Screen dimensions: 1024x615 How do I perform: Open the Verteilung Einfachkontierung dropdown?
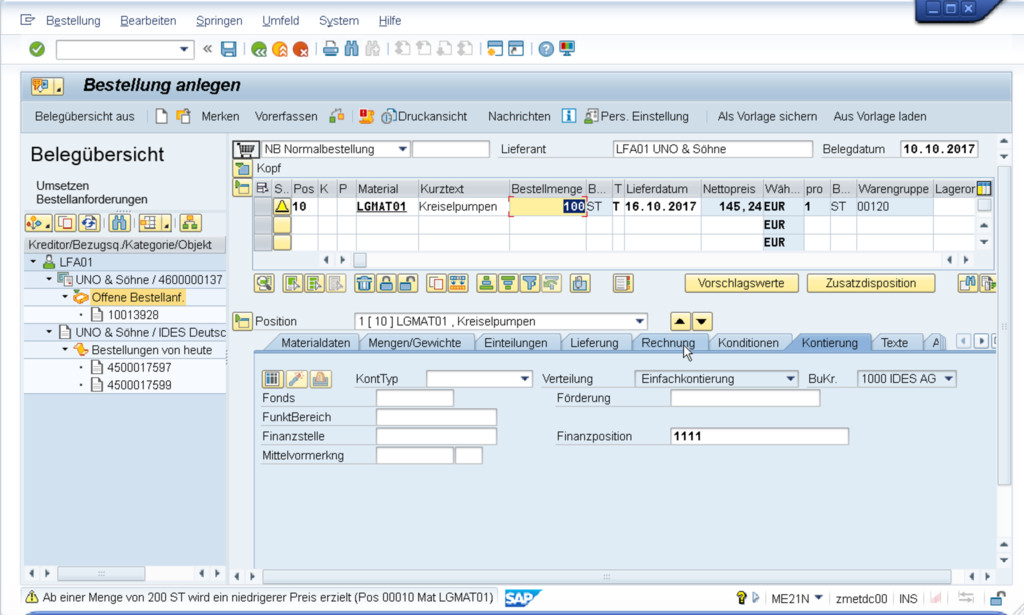click(x=788, y=379)
